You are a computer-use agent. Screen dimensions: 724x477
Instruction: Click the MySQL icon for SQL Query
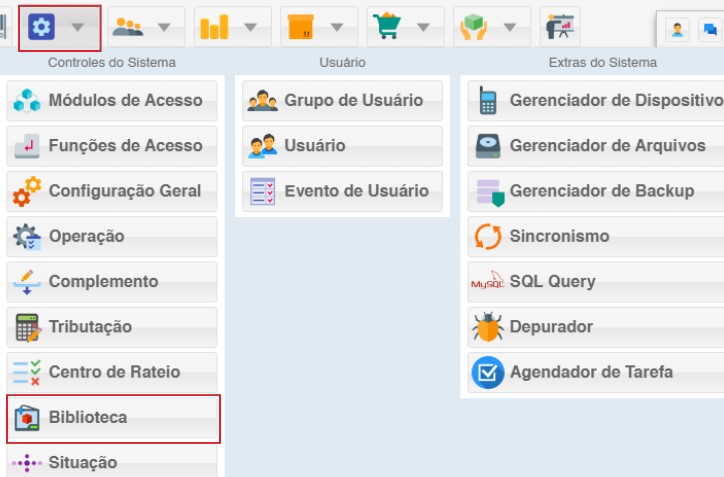point(487,282)
